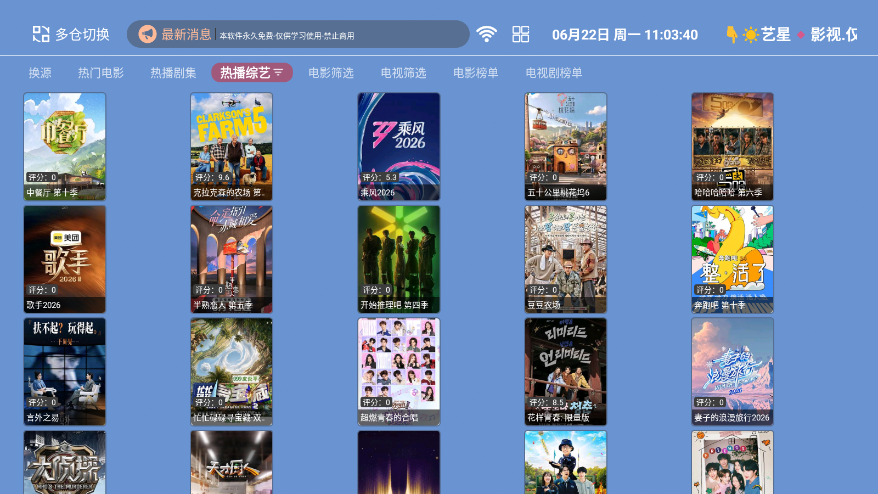Click the four-square grid layout icon
Image resolution: width=878 pixels, height=494 pixels.
click(521, 34)
